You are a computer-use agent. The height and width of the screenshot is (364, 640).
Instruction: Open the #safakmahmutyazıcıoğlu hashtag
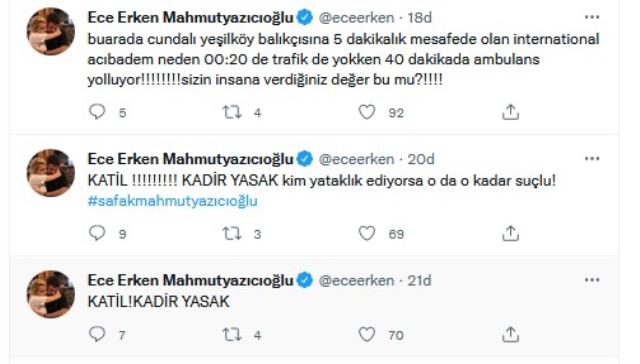(x=172, y=201)
